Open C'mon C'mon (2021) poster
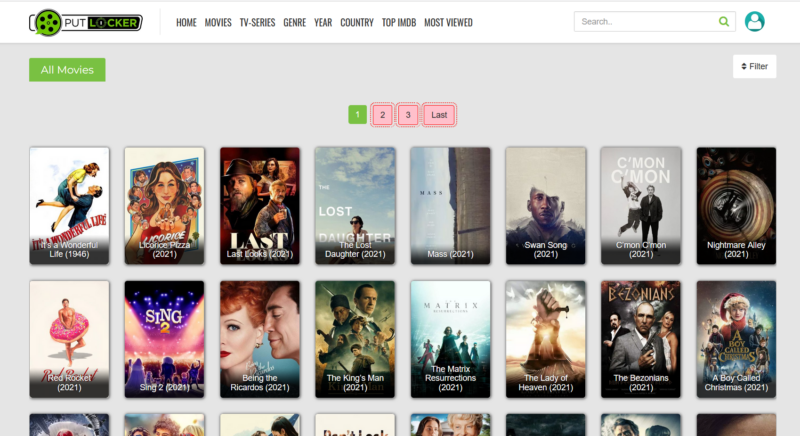Image resolution: width=800 pixels, height=436 pixels. (x=641, y=206)
